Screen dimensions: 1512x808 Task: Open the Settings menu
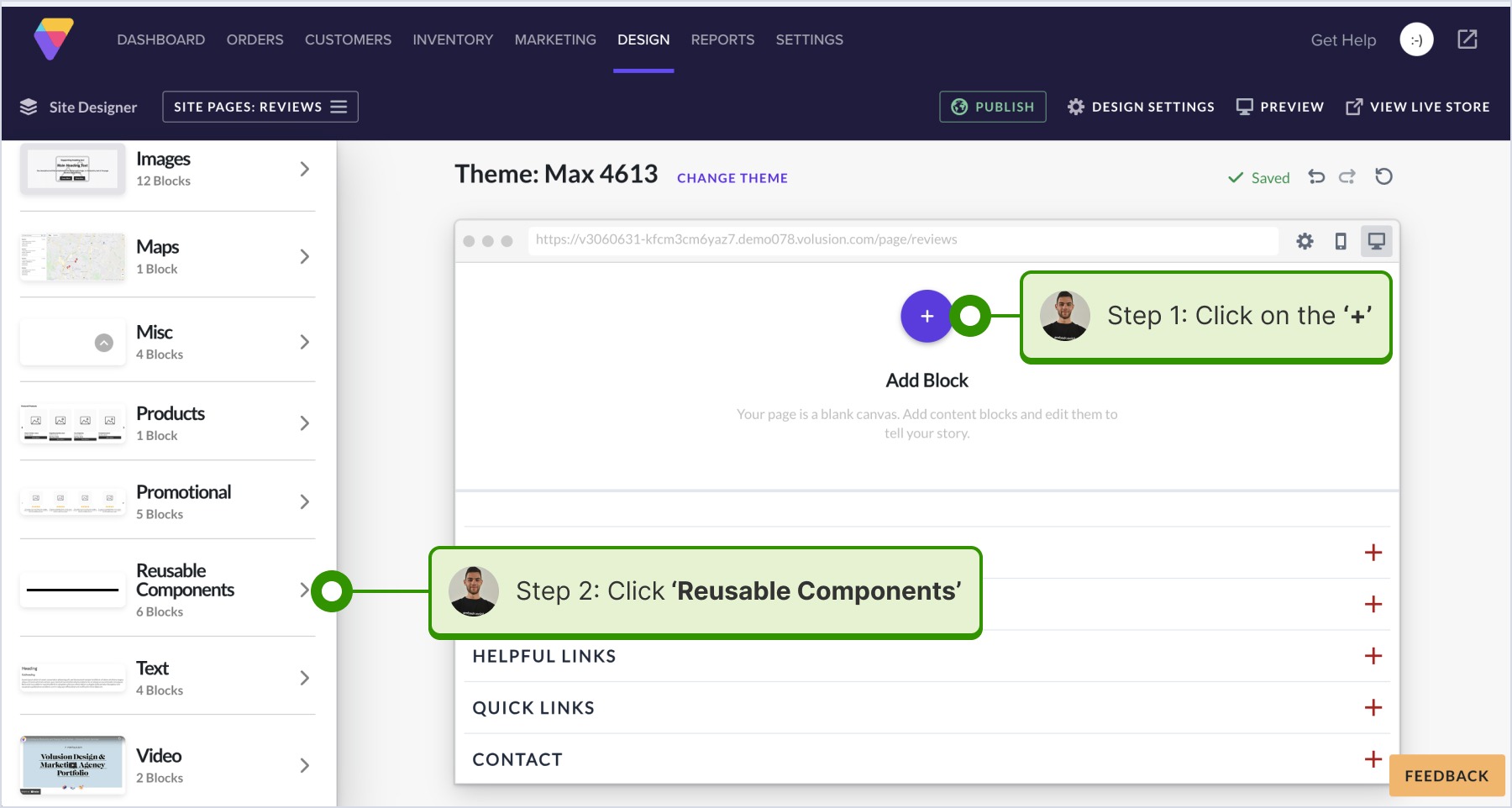(x=809, y=39)
